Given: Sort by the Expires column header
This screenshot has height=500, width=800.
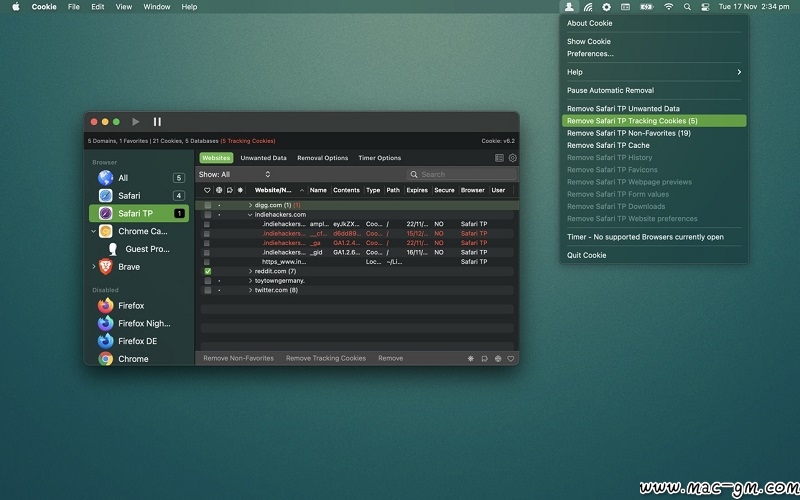Looking at the screenshot, I should (x=417, y=190).
